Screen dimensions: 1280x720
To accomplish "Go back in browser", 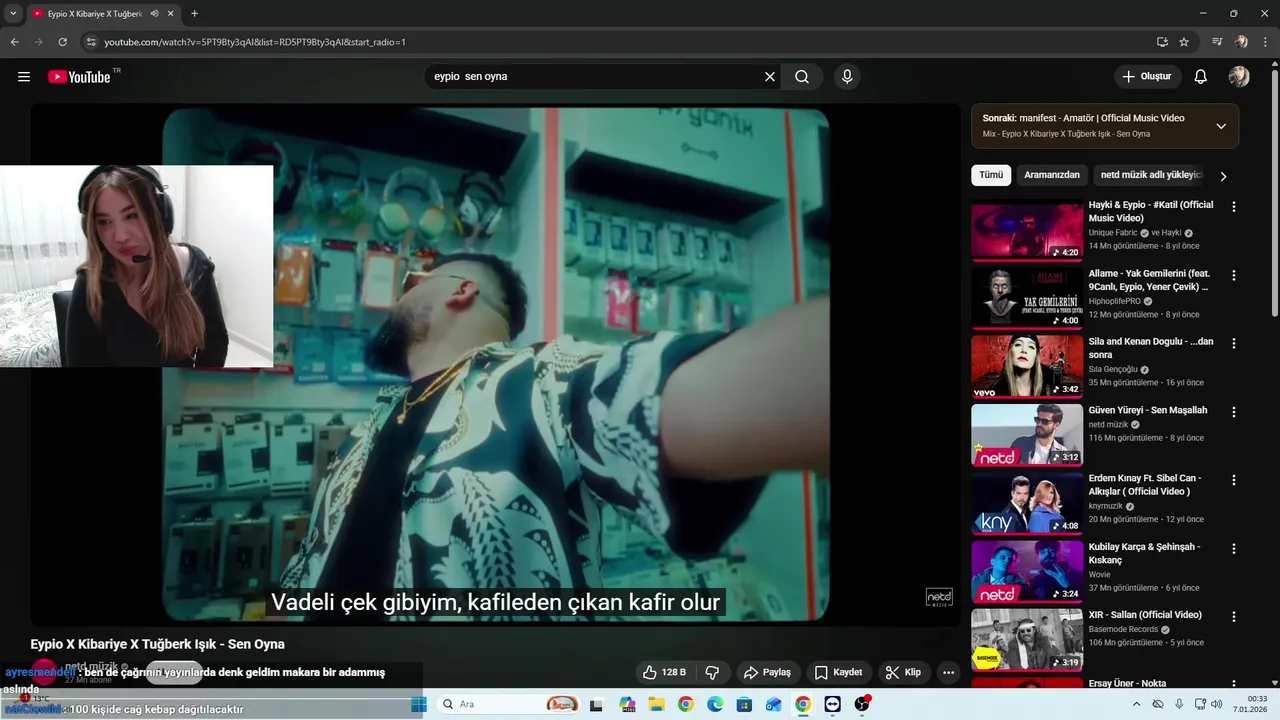I will point(15,42).
